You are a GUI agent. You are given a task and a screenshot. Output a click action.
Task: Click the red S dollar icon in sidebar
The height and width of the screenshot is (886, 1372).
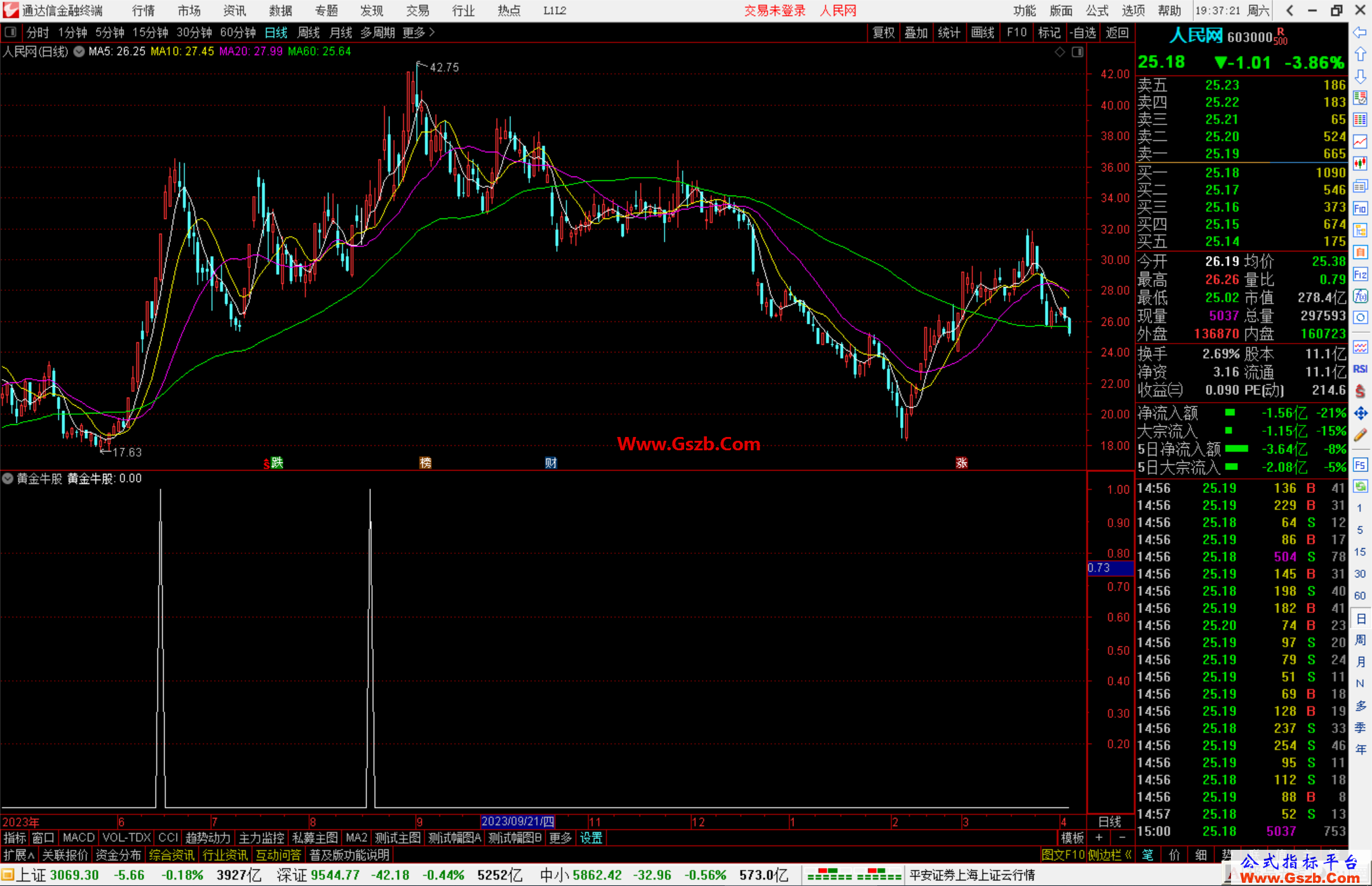coord(1360,391)
